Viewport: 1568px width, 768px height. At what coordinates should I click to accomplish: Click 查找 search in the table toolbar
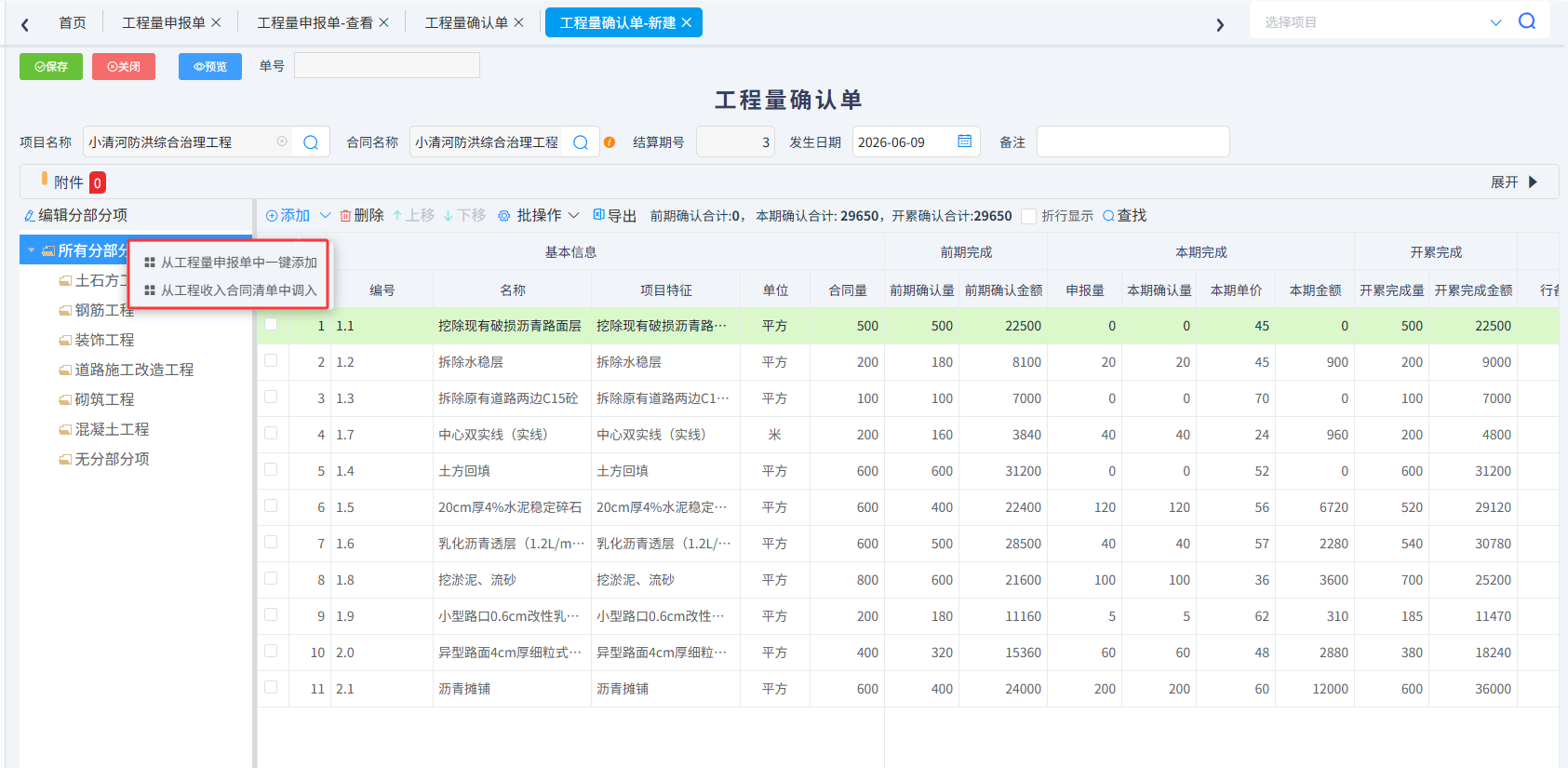pyautogui.click(x=1124, y=216)
